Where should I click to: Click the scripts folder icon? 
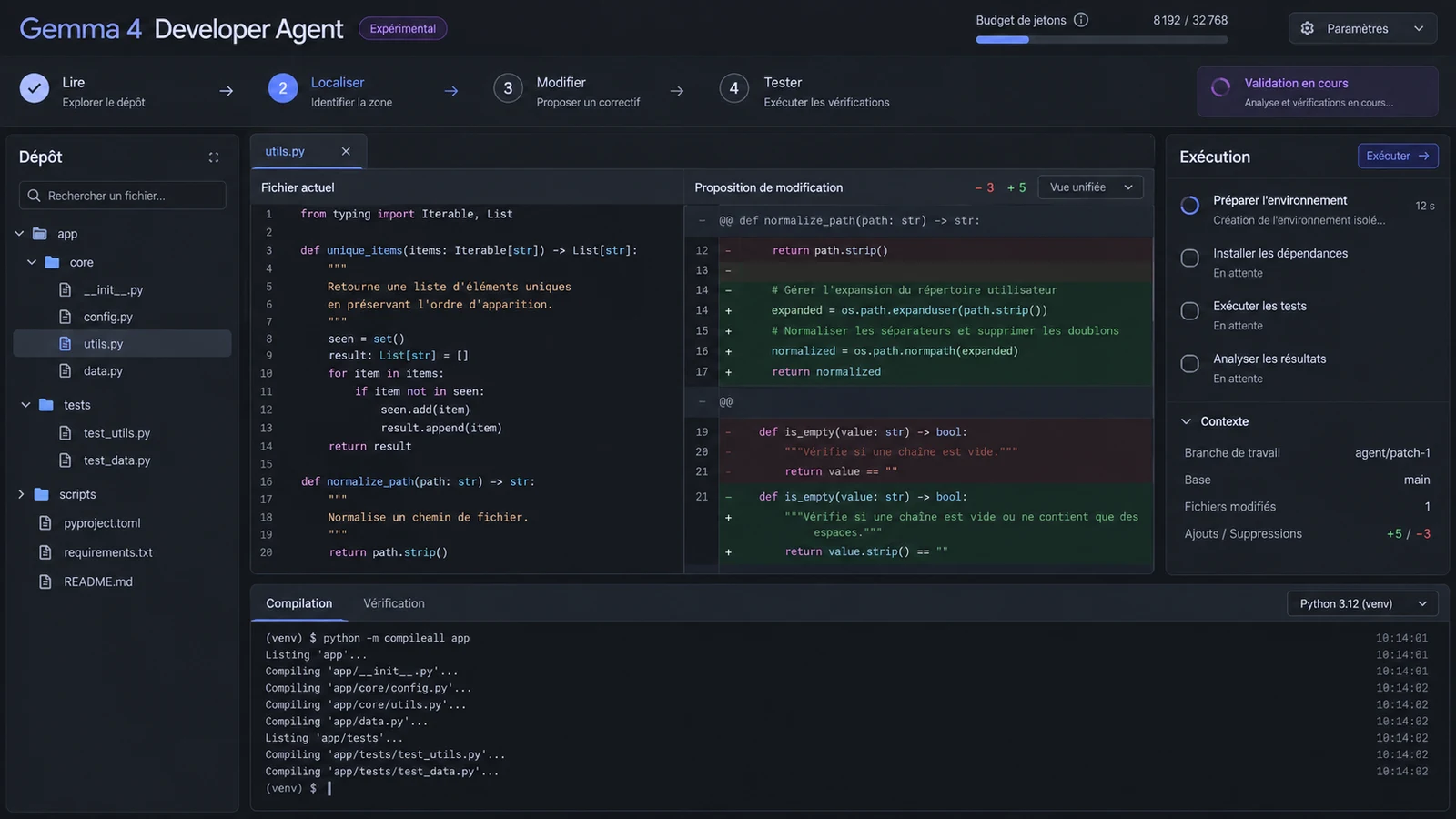(x=41, y=494)
